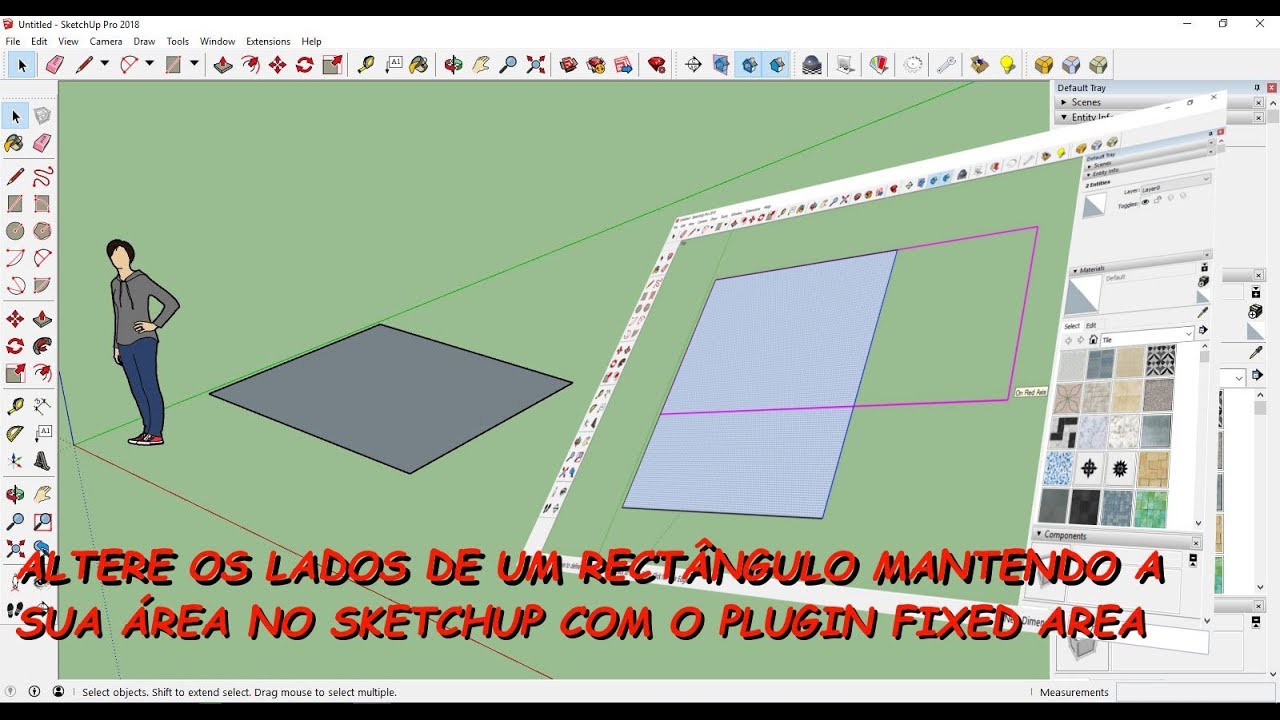Open the Line tool dropdown arrow
This screenshot has height=720, width=1280.
(x=104, y=65)
